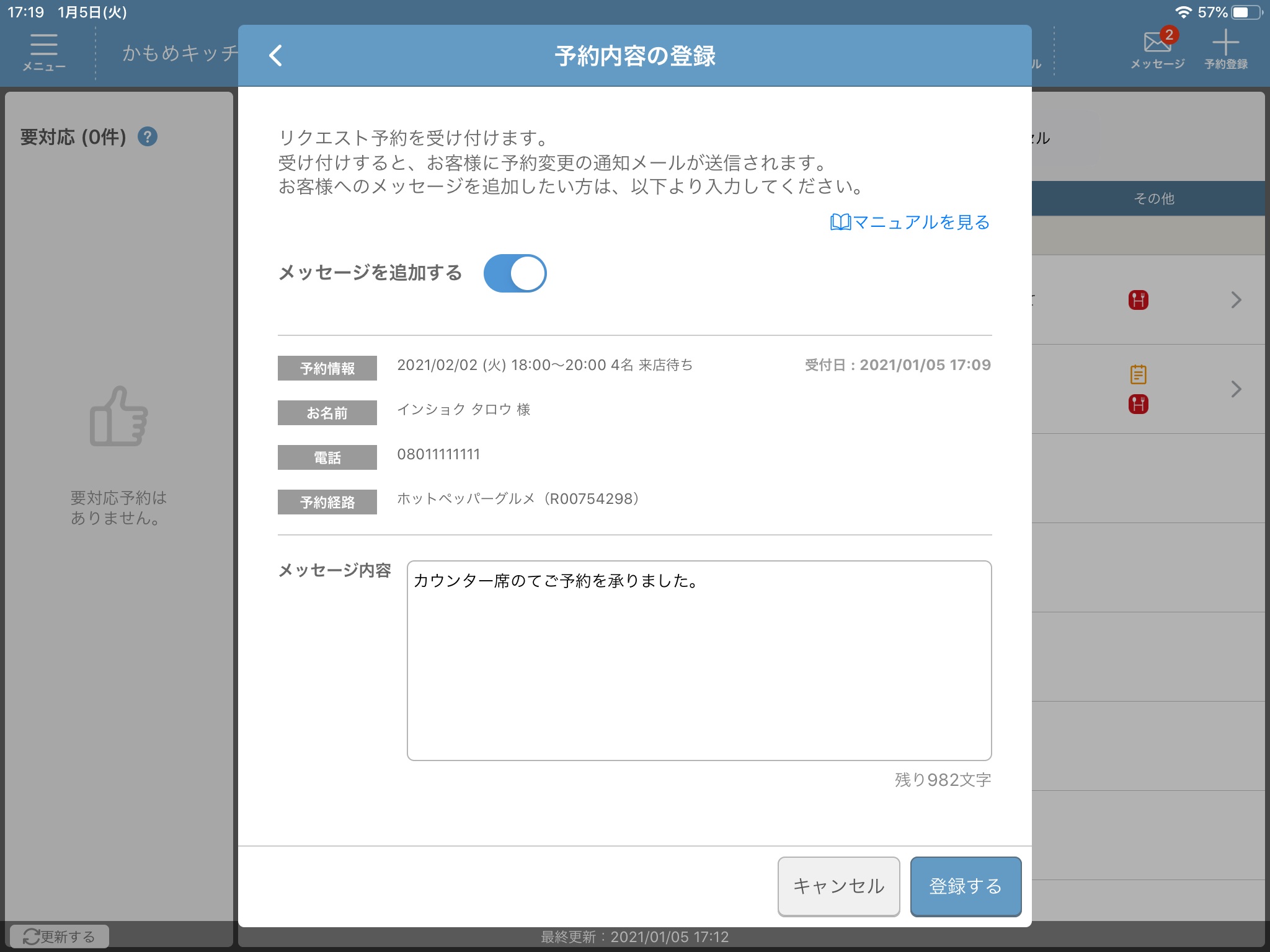Click the battery indicator in status bar
Screen dimensions: 1270x952
(1248, 12)
